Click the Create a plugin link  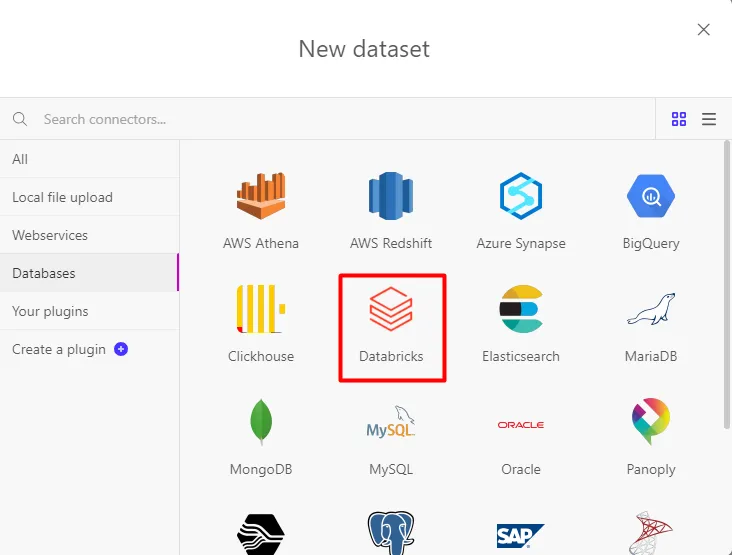(59, 349)
